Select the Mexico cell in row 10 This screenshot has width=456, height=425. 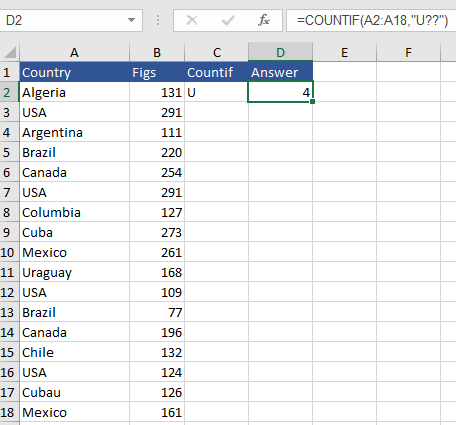pos(74,252)
